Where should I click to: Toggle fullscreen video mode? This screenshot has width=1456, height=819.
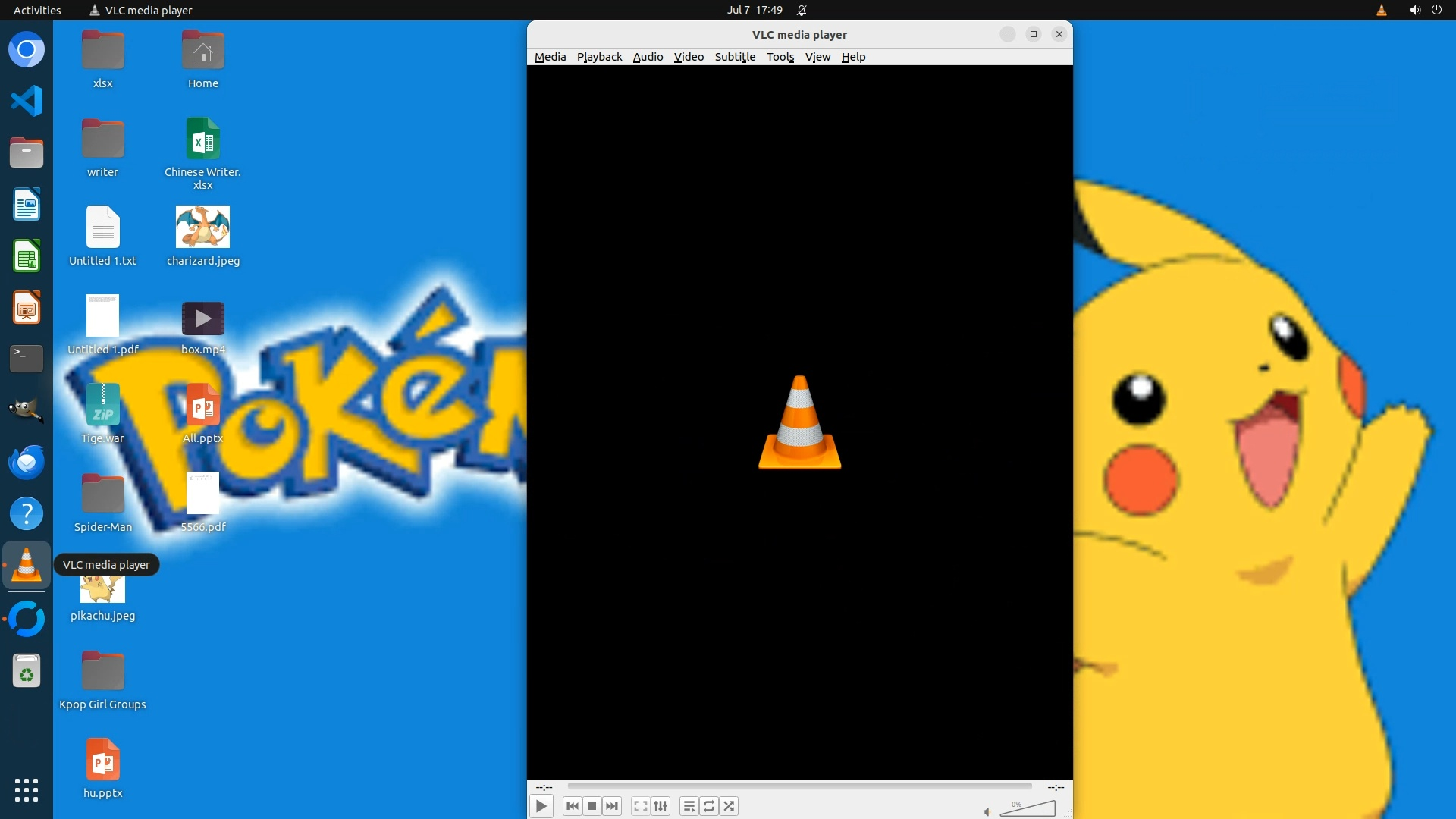coord(641,806)
